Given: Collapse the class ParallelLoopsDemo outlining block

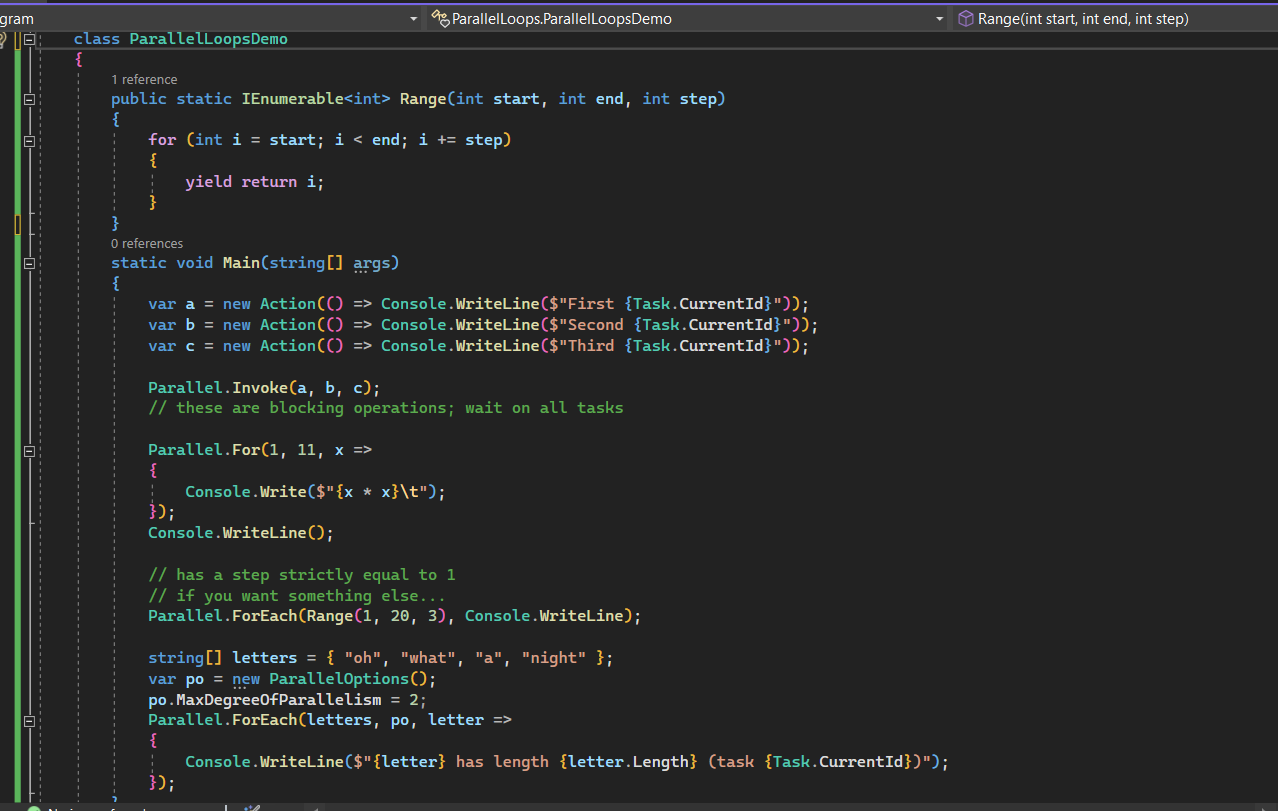Looking at the screenshot, I should [29, 39].
